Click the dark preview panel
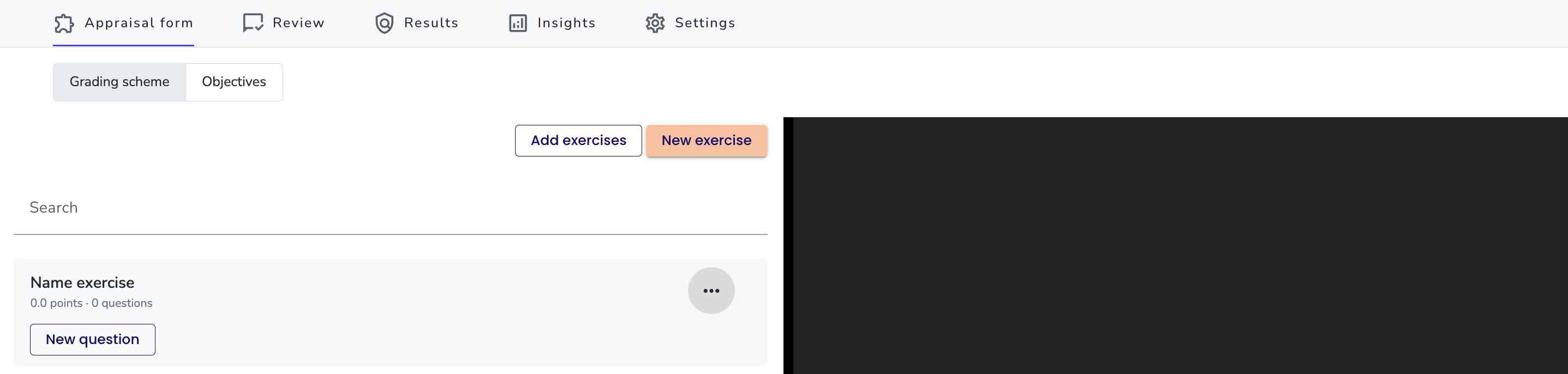1568x374 pixels. coord(1175,246)
